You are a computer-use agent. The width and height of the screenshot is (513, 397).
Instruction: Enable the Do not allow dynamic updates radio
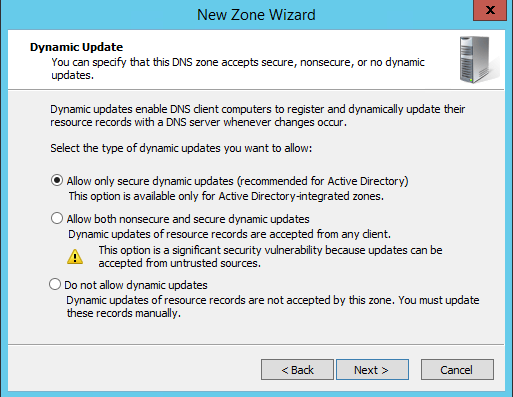tap(55, 284)
